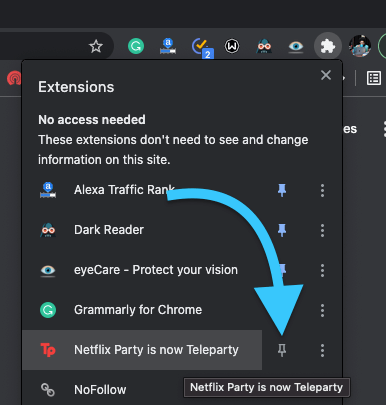The image size is (386, 405).
Task: Toggle the Extensions puzzle piece button
Action: [328, 46]
